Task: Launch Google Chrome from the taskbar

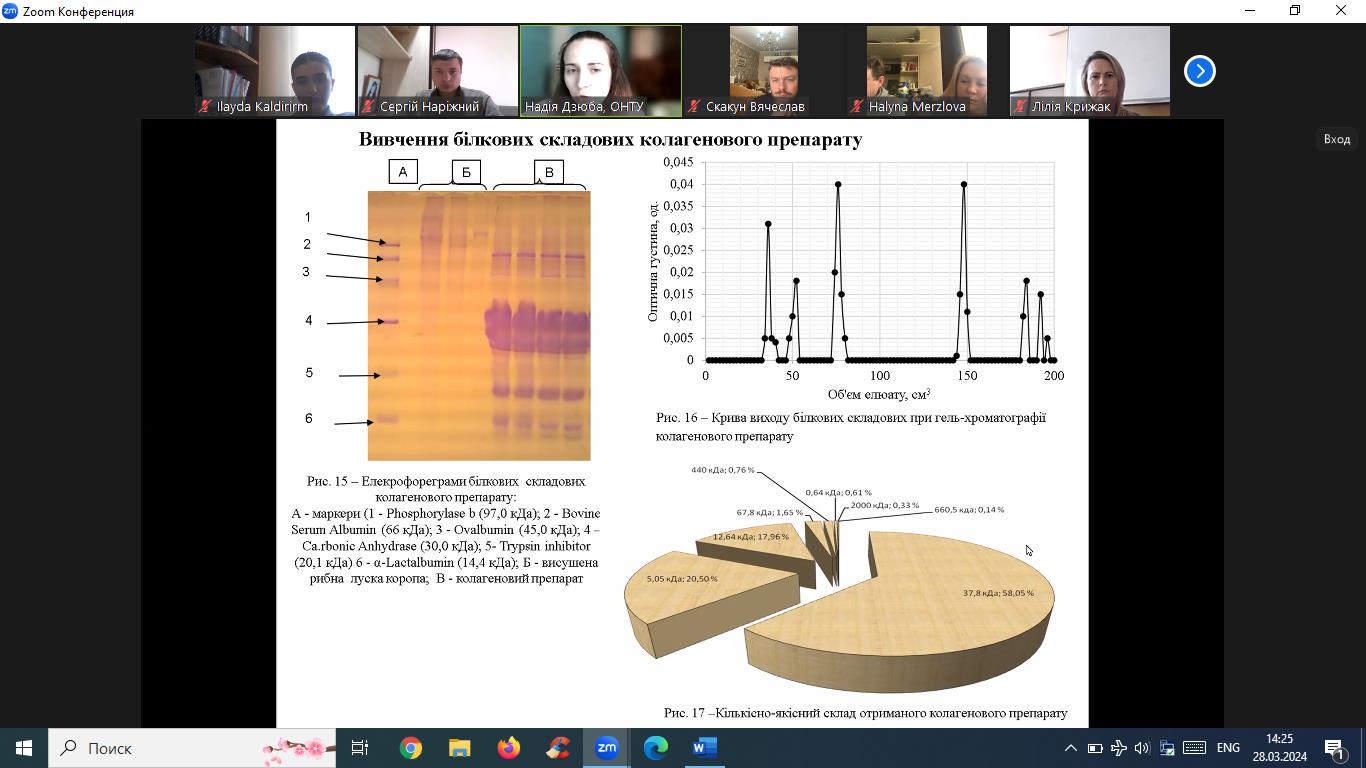Action: 411,748
